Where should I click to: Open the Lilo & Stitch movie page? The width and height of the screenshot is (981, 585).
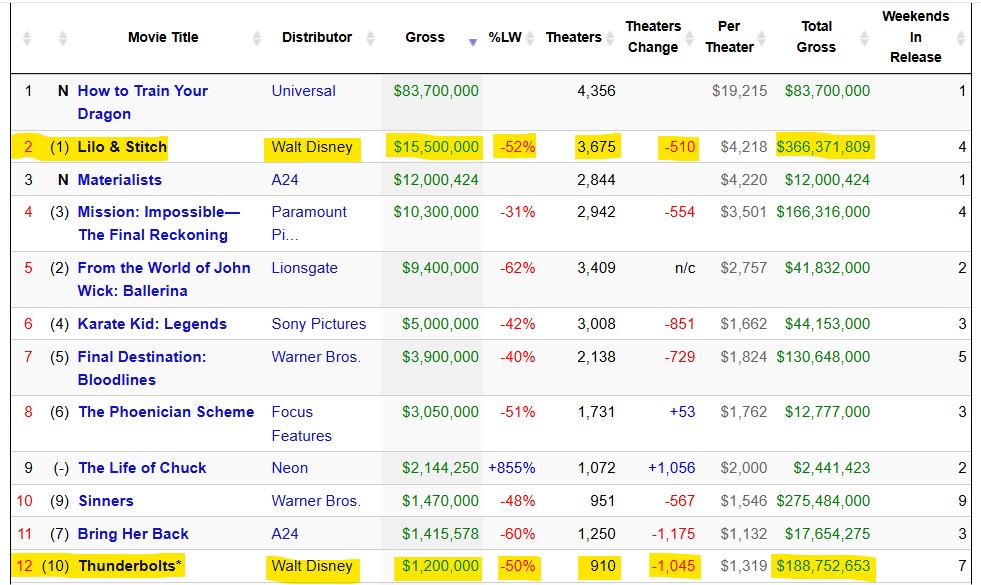point(122,147)
